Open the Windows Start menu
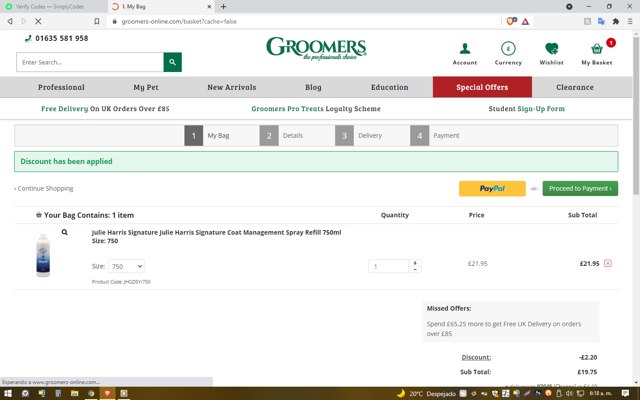This screenshot has height=400, width=640. coord(8,393)
